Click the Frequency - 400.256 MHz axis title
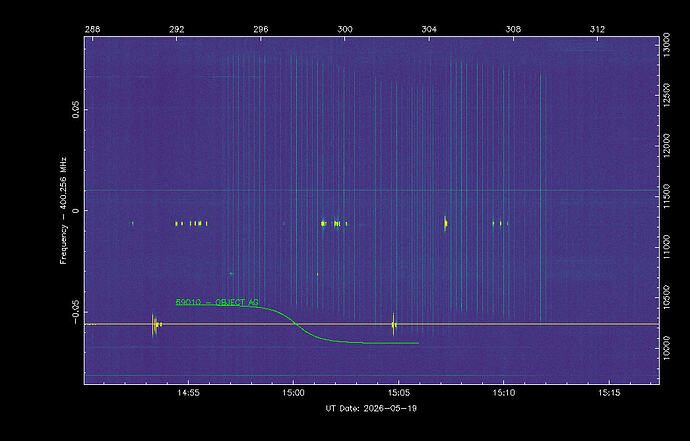Screen dimensions: 690x441 click(64, 210)
